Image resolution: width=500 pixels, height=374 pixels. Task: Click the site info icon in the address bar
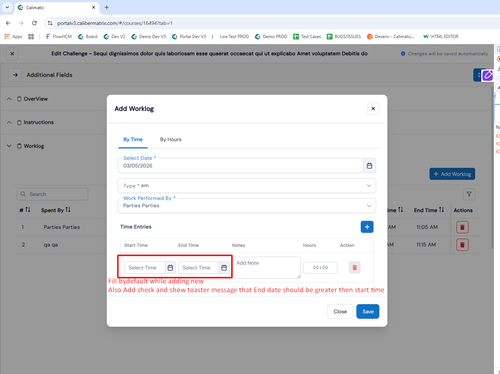coord(50,23)
